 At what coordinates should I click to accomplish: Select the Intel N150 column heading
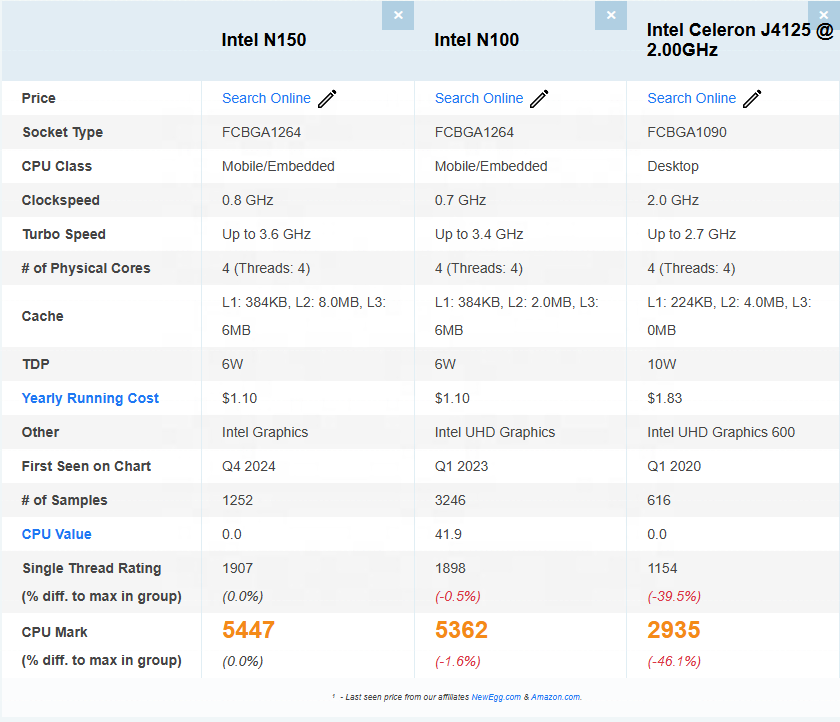coord(264,40)
